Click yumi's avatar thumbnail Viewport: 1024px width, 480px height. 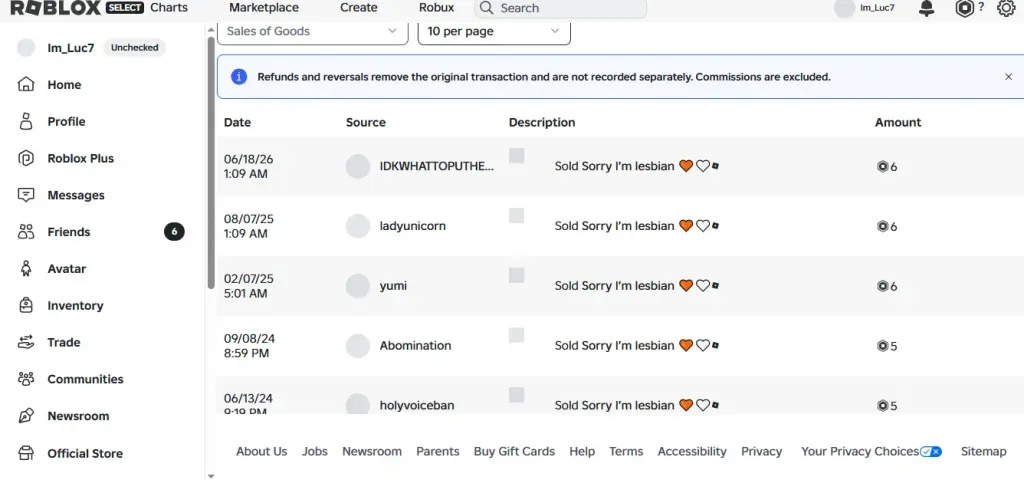pos(358,286)
